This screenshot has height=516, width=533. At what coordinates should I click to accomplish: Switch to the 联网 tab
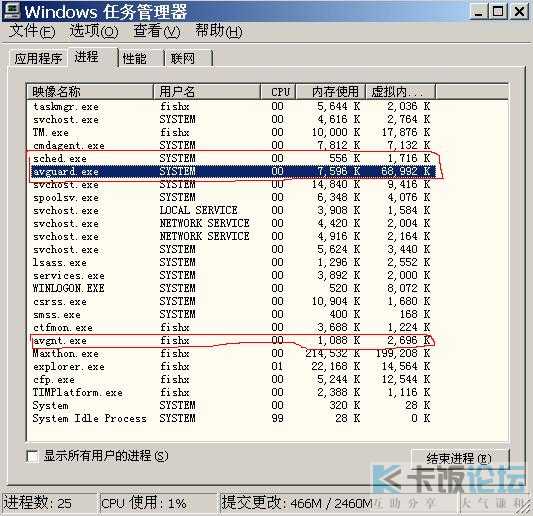(189, 58)
